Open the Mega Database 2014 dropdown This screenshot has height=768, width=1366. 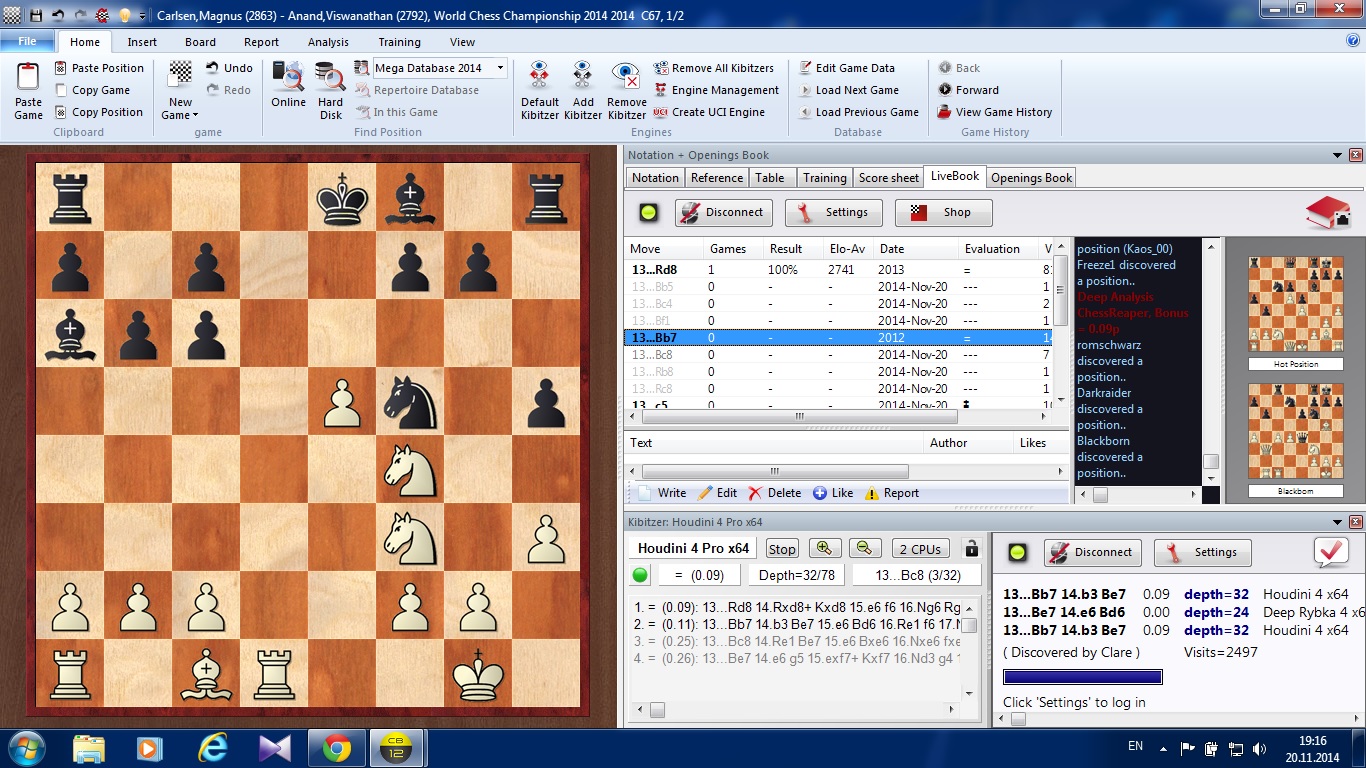click(500, 68)
